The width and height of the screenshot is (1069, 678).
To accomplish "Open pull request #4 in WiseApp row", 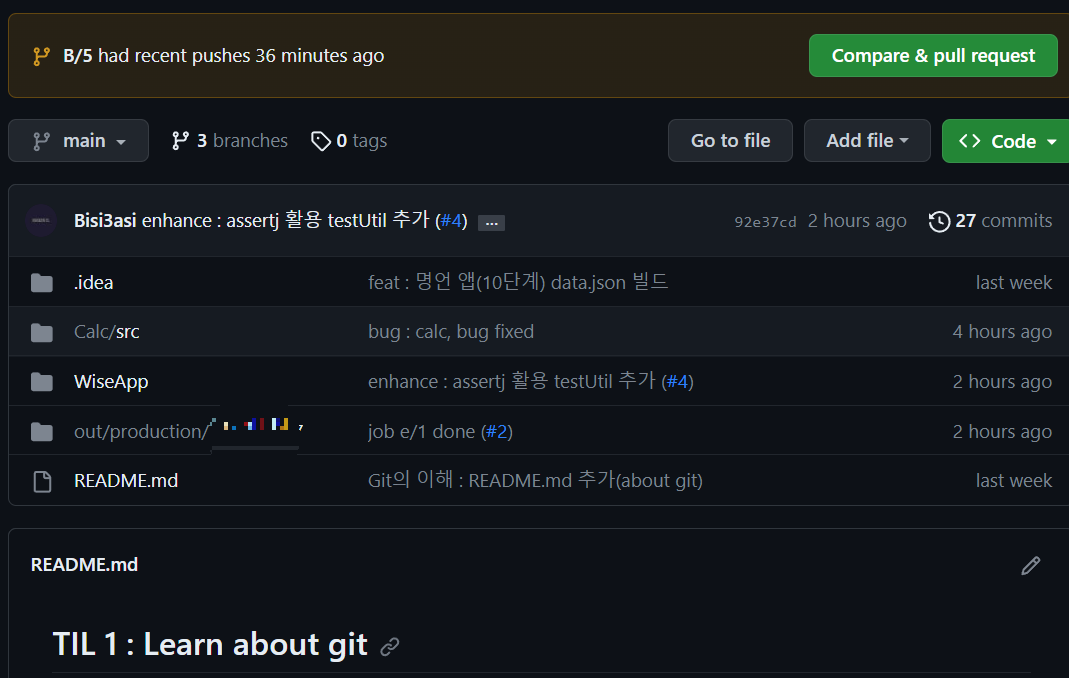I will 678,381.
